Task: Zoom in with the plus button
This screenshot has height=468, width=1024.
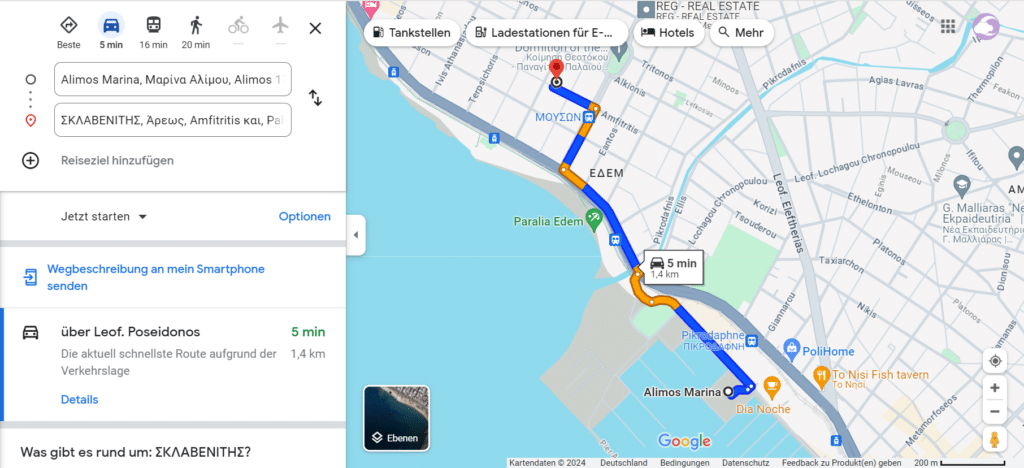Action: tap(994, 388)
